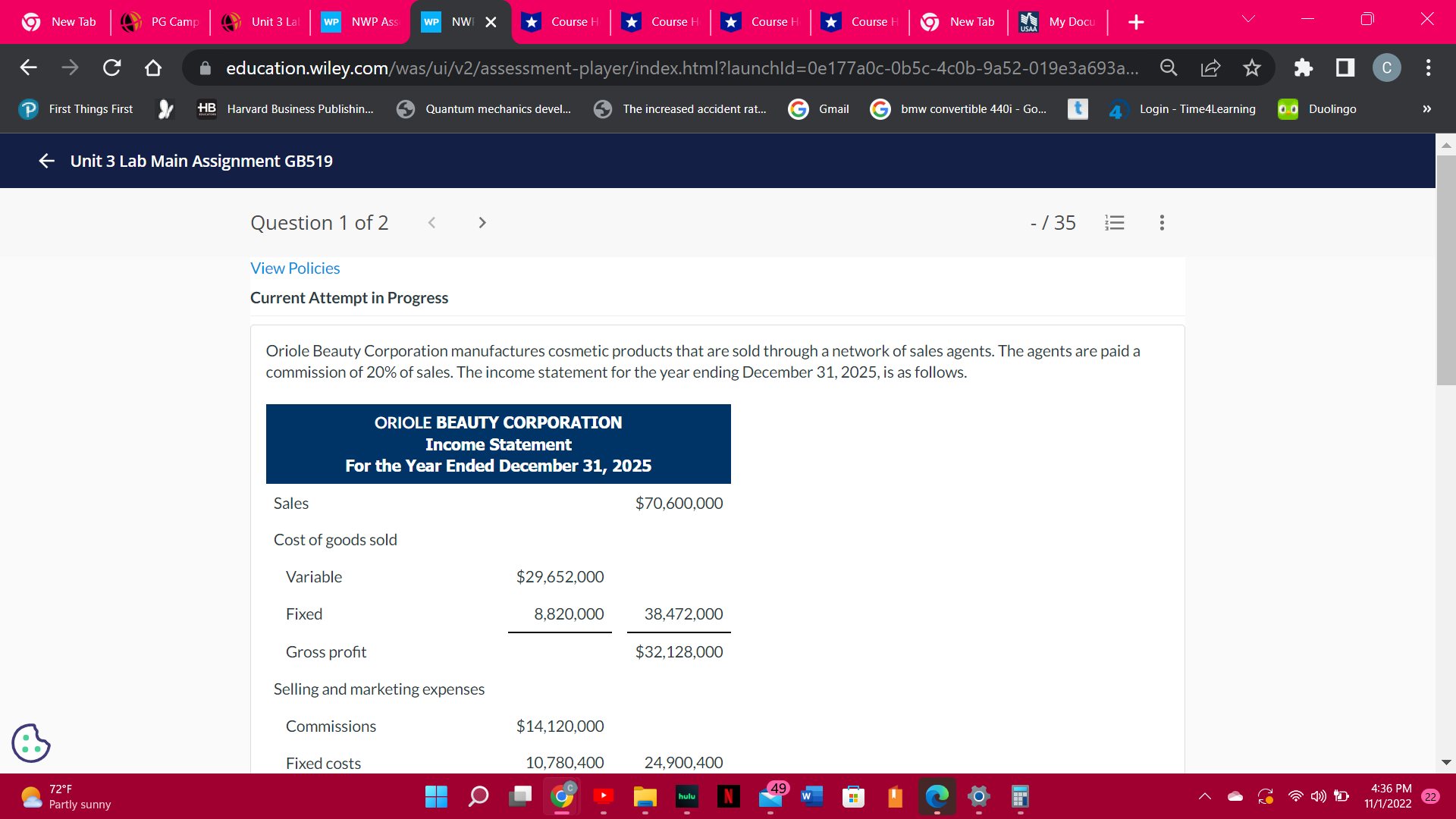
Task: Open Netflix from the taskbar
Action: [728, 796]
